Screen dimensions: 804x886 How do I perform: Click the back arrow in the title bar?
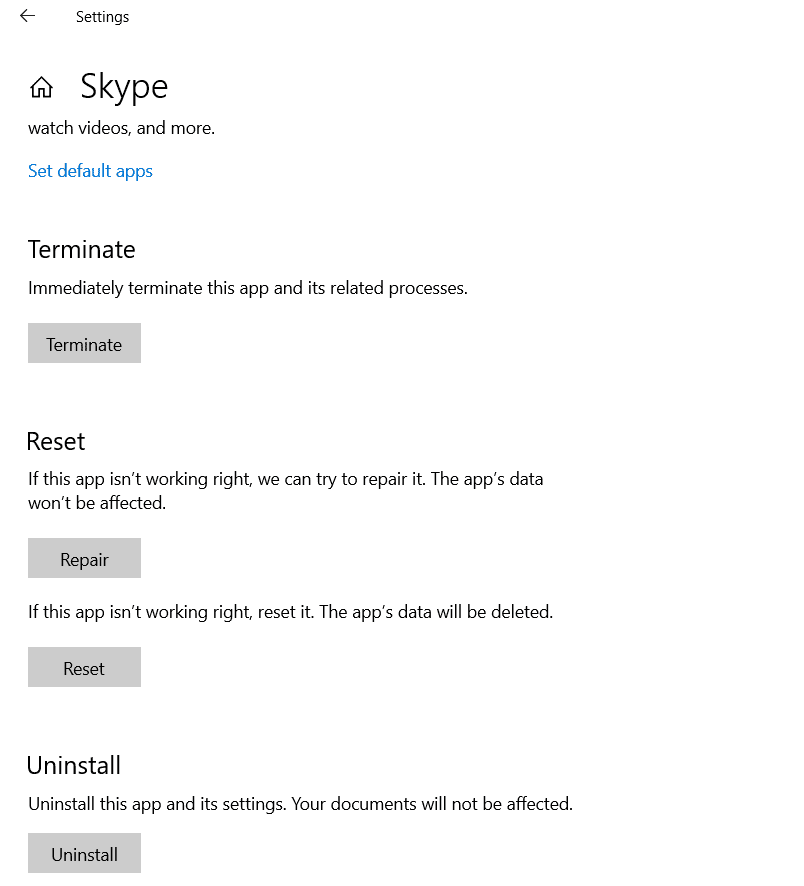click(27, 16)
